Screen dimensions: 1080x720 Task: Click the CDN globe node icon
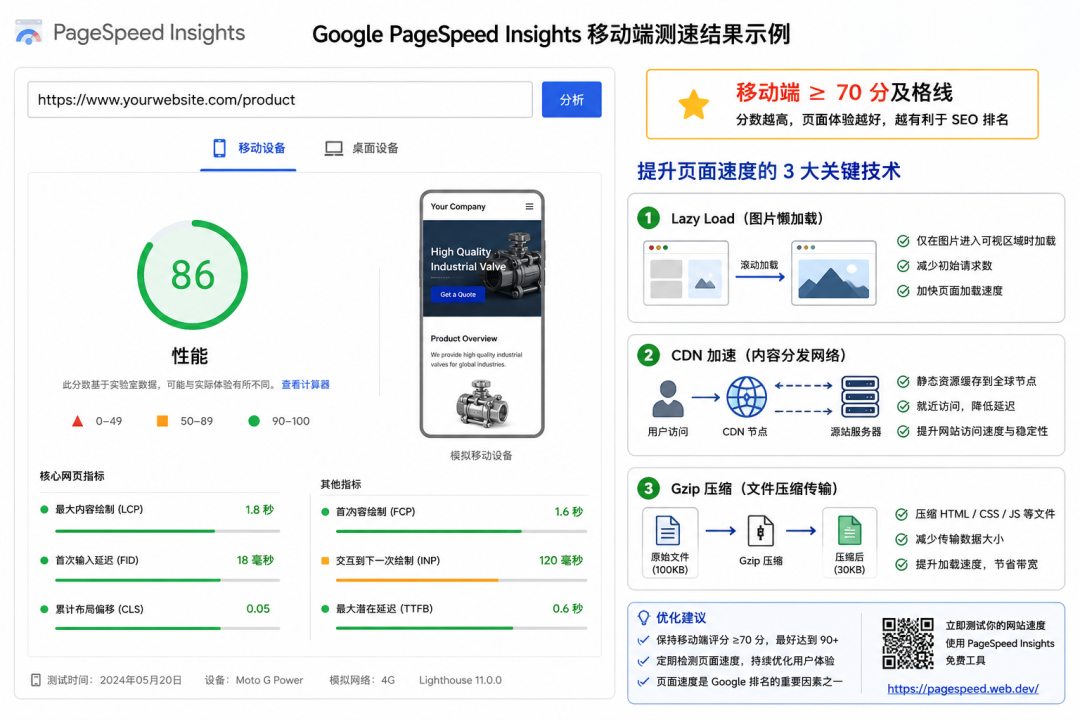747,397
